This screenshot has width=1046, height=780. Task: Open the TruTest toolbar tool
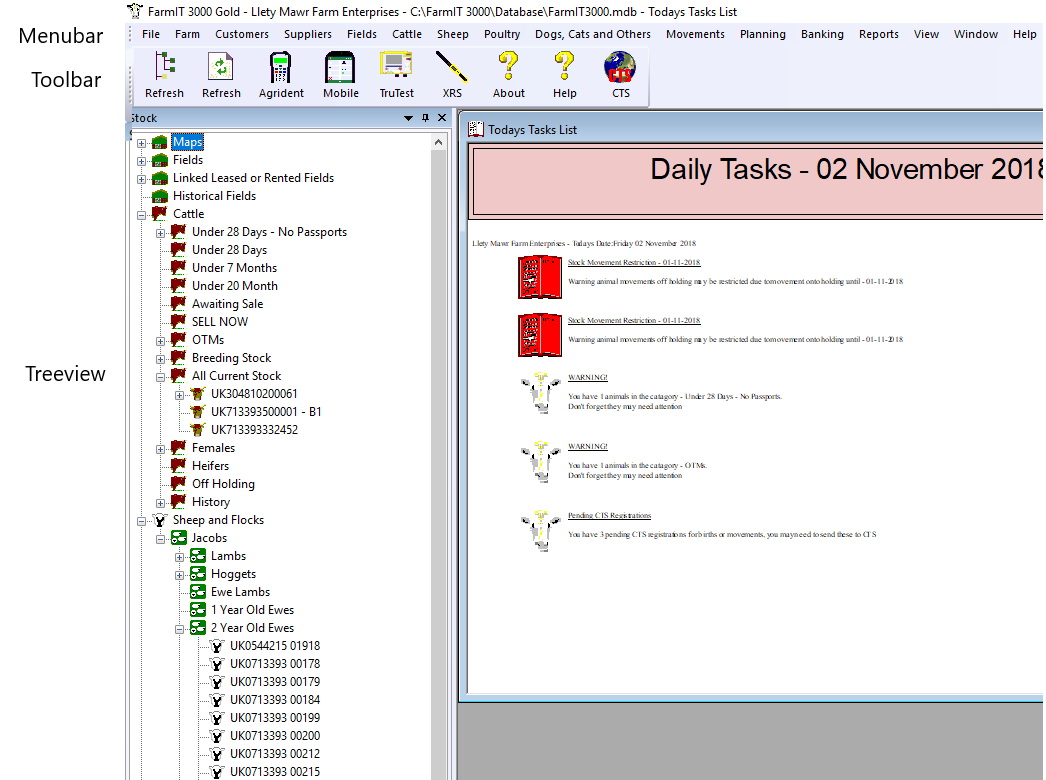[x=396, y=75]
